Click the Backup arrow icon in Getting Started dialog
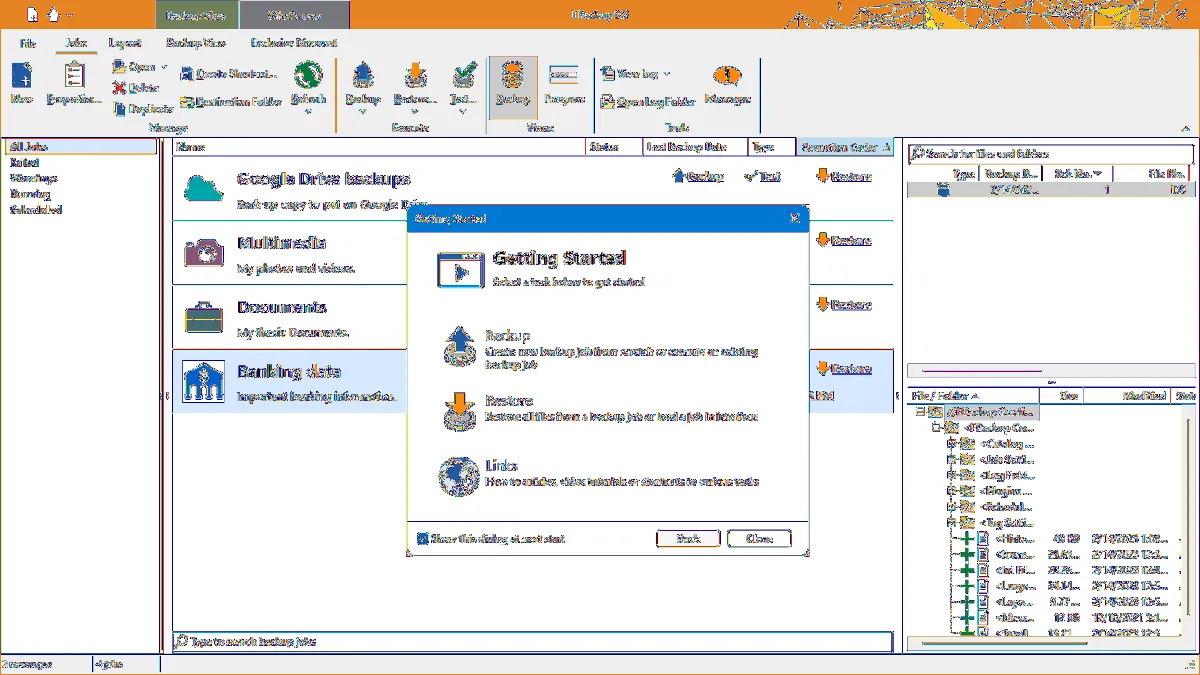The height and width of the screenshot is (675, 1200). [x=459, y=345]
